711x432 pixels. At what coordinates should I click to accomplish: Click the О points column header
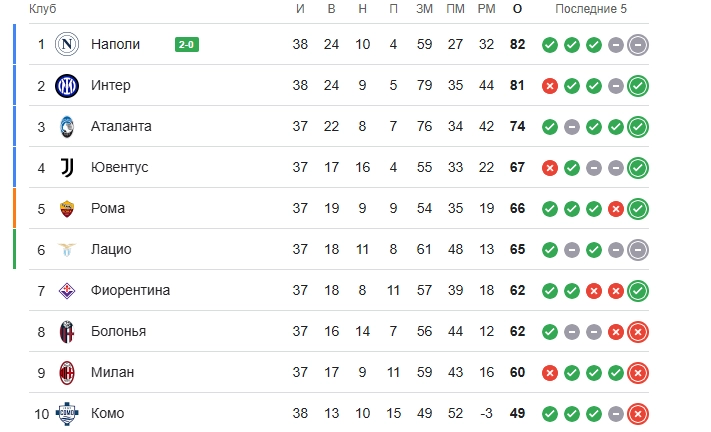click(517, 9)
